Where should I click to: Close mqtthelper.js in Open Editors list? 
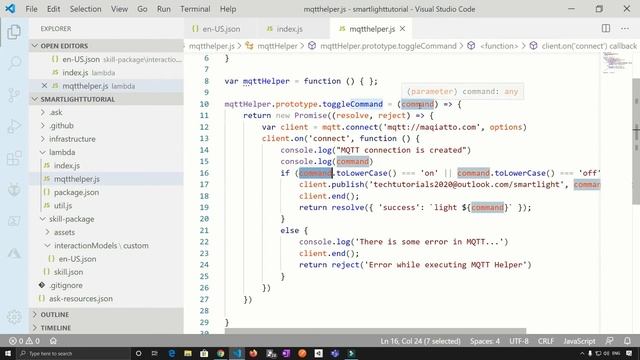tap(44, 86)
